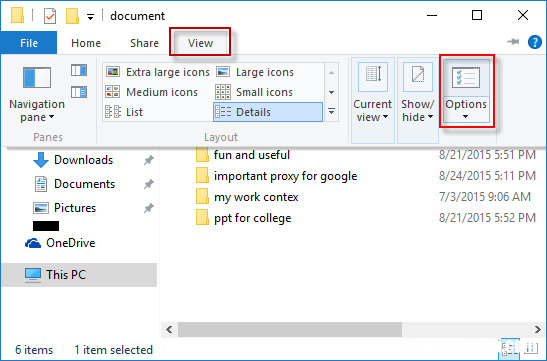
Task: Select the 'fun and useful' folder
Action: [252, 155]
